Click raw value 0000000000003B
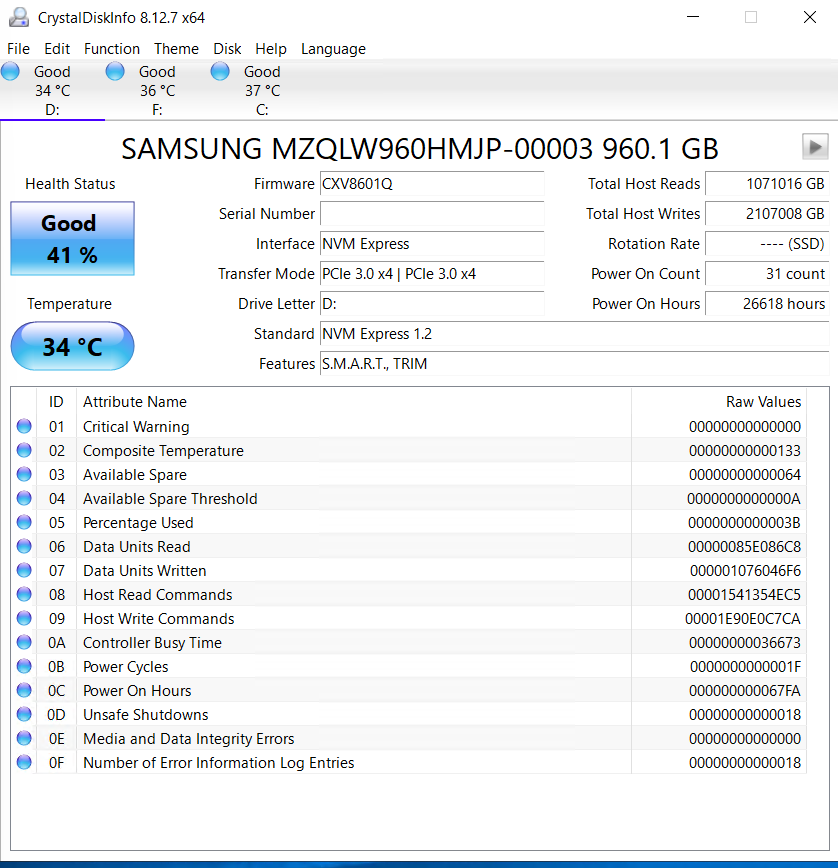 tap(744, 523)
